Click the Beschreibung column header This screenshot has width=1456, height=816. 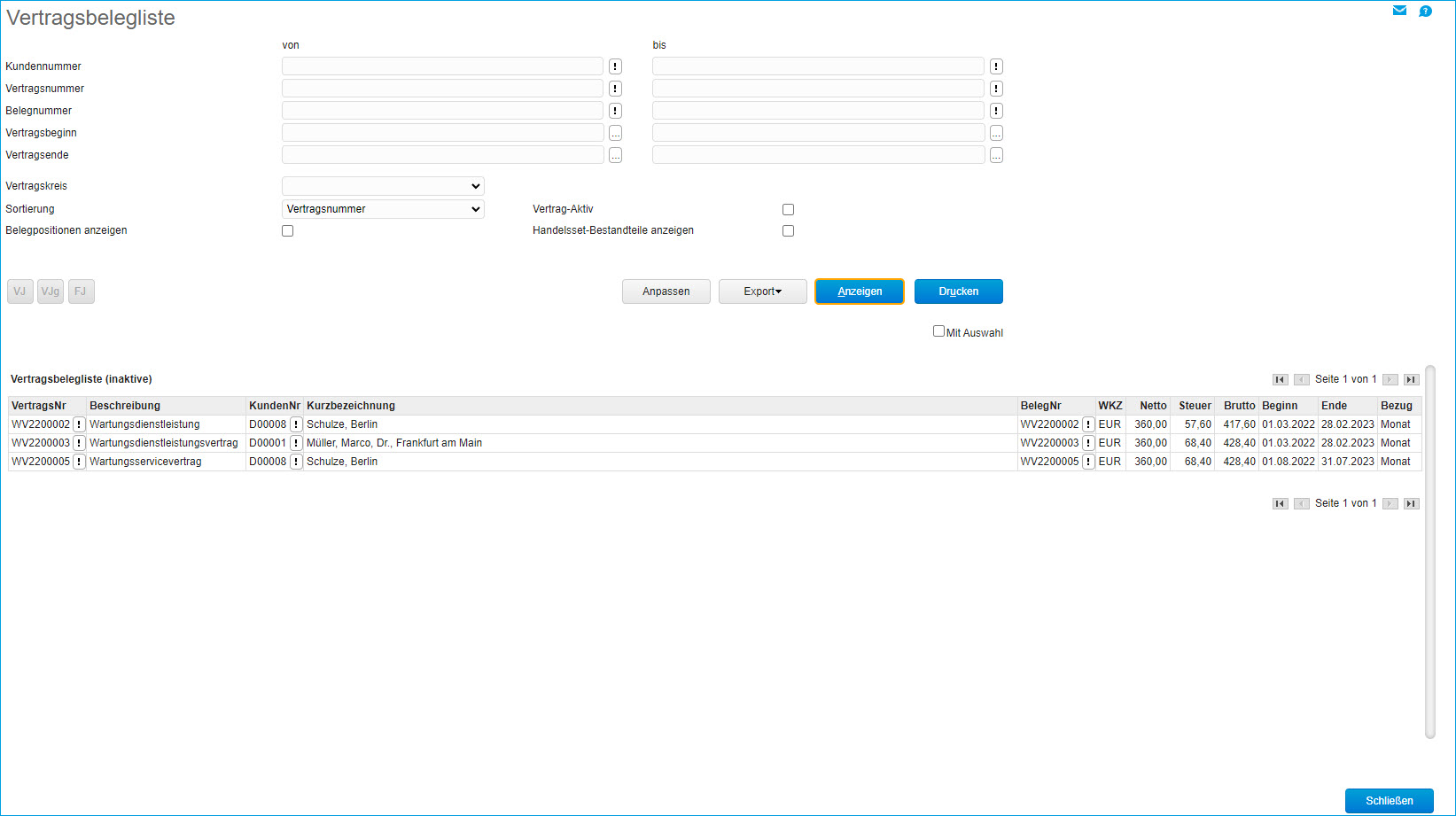(125, 406)
